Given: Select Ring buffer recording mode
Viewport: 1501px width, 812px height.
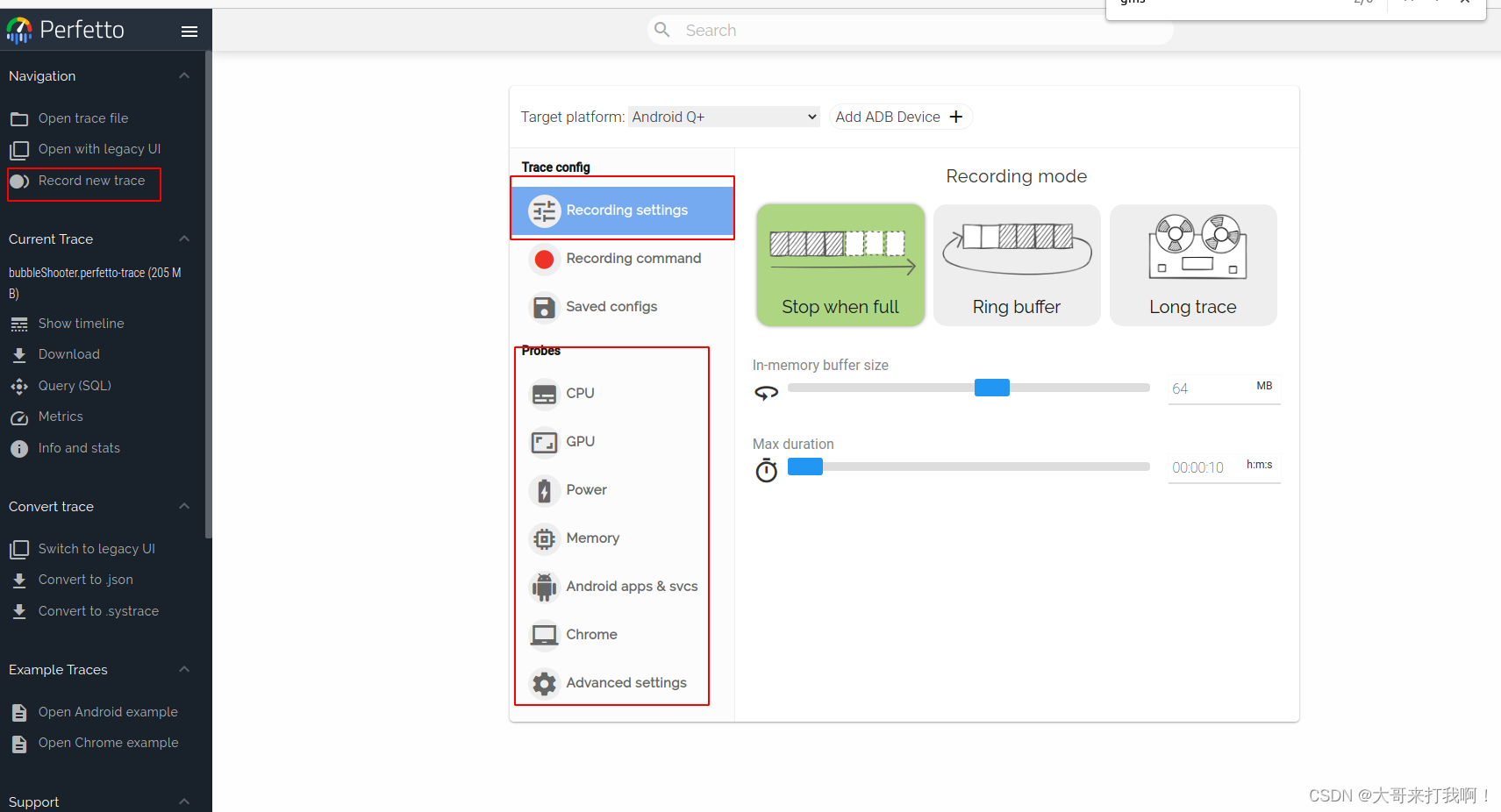Looking at the screenshot, I should pos(1017,265).
